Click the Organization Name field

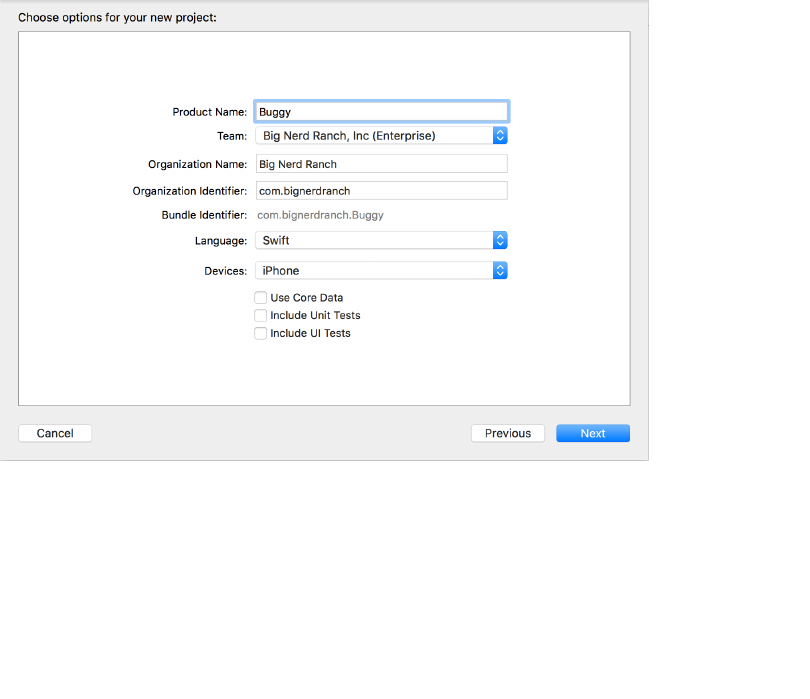coord(381,164)
